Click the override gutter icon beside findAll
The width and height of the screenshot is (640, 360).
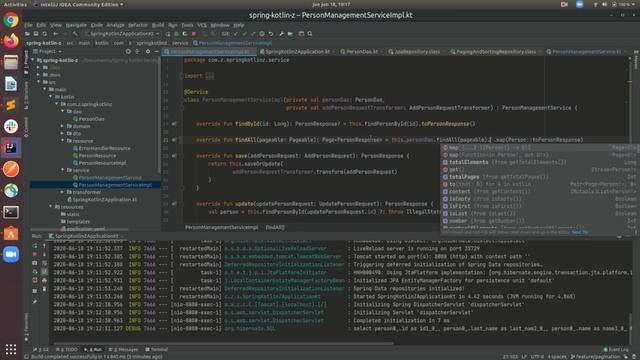174,140
